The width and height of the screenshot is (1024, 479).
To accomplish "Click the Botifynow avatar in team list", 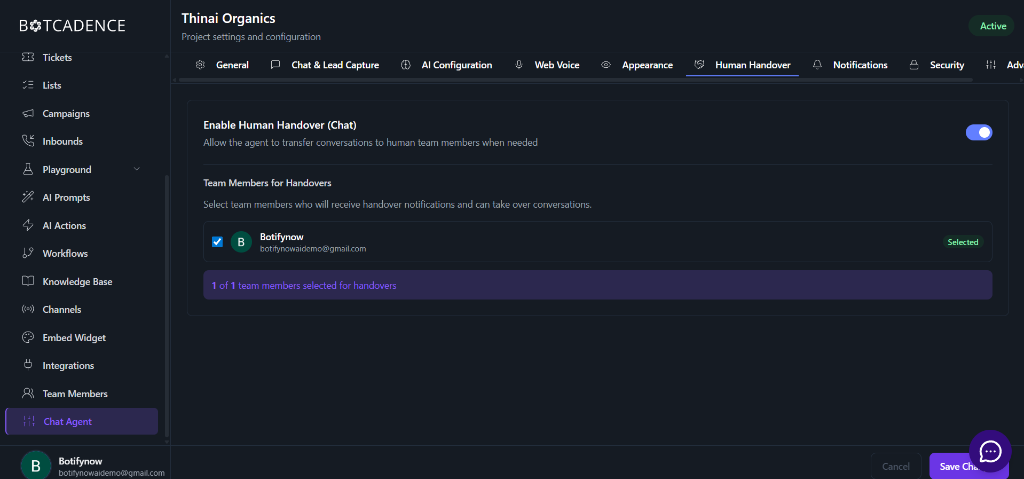I will tap(242, 242).
